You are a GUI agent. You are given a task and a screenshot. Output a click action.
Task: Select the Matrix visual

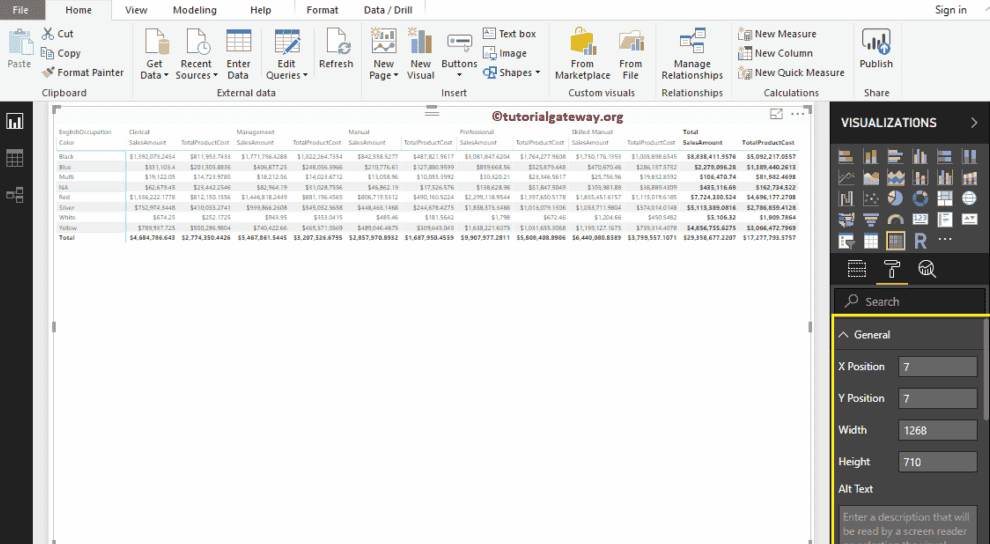click(895, 240)
